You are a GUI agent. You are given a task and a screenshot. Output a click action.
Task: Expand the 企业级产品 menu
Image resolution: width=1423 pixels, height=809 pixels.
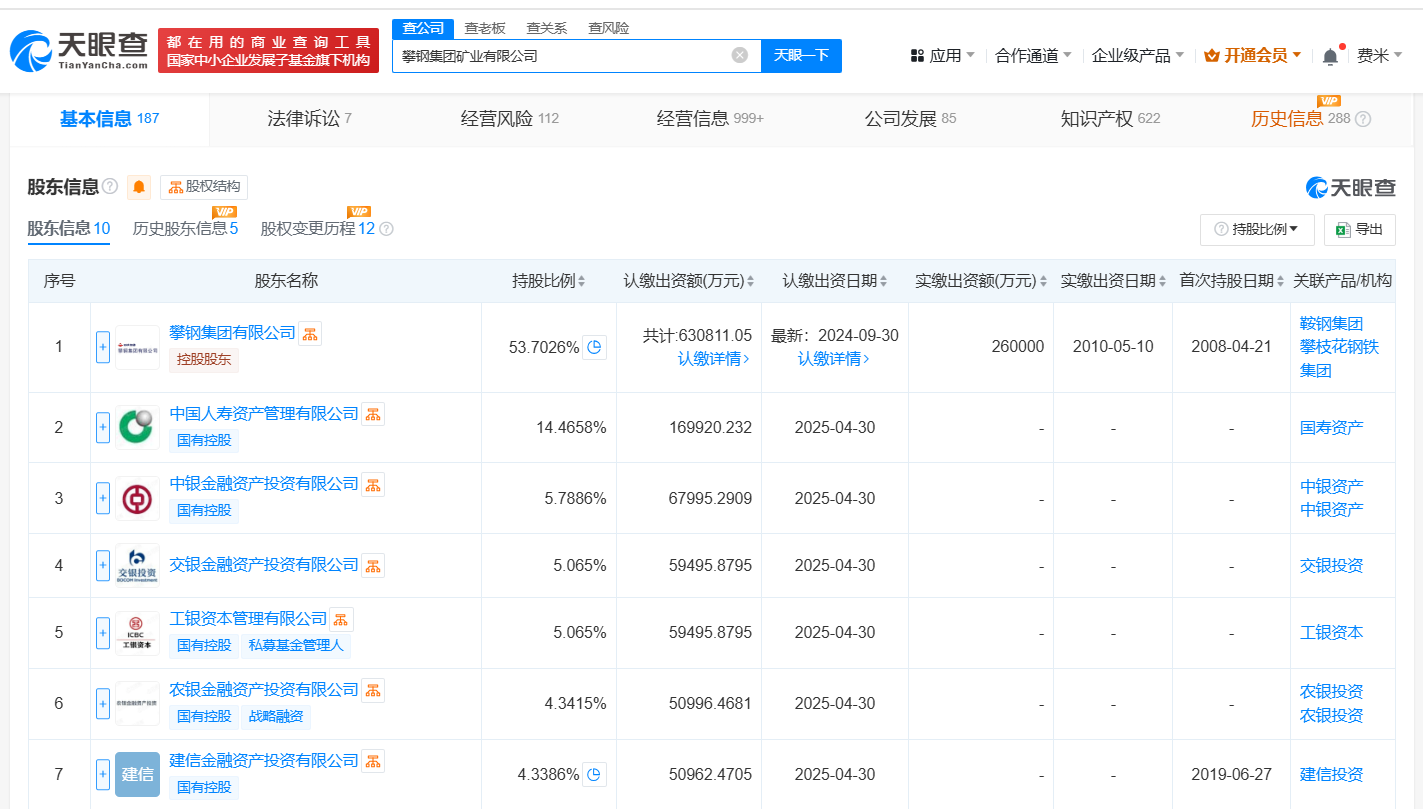(x=1137, y=56)
